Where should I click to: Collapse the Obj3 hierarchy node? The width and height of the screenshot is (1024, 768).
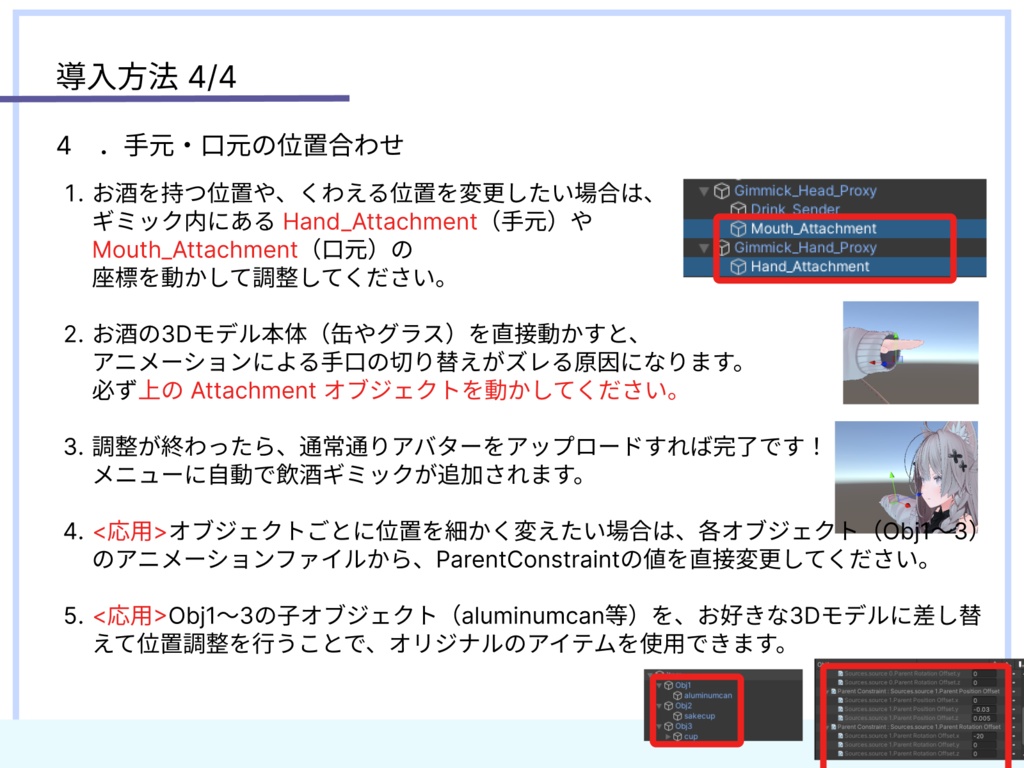(659, 726)
